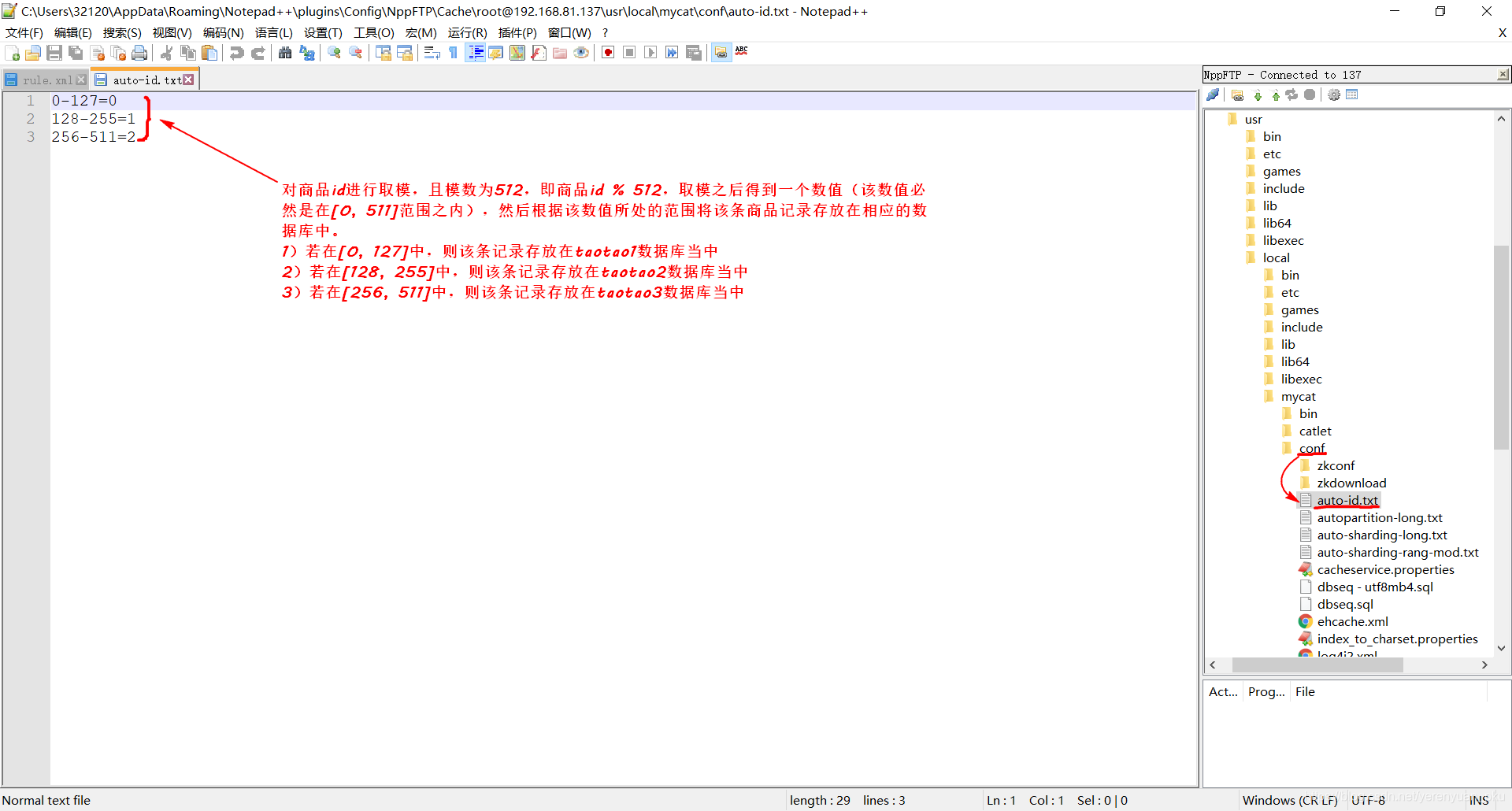The image size is (1512, 811).
Task: Save the current file with the toolbar icon
Action: coord(54,53)
